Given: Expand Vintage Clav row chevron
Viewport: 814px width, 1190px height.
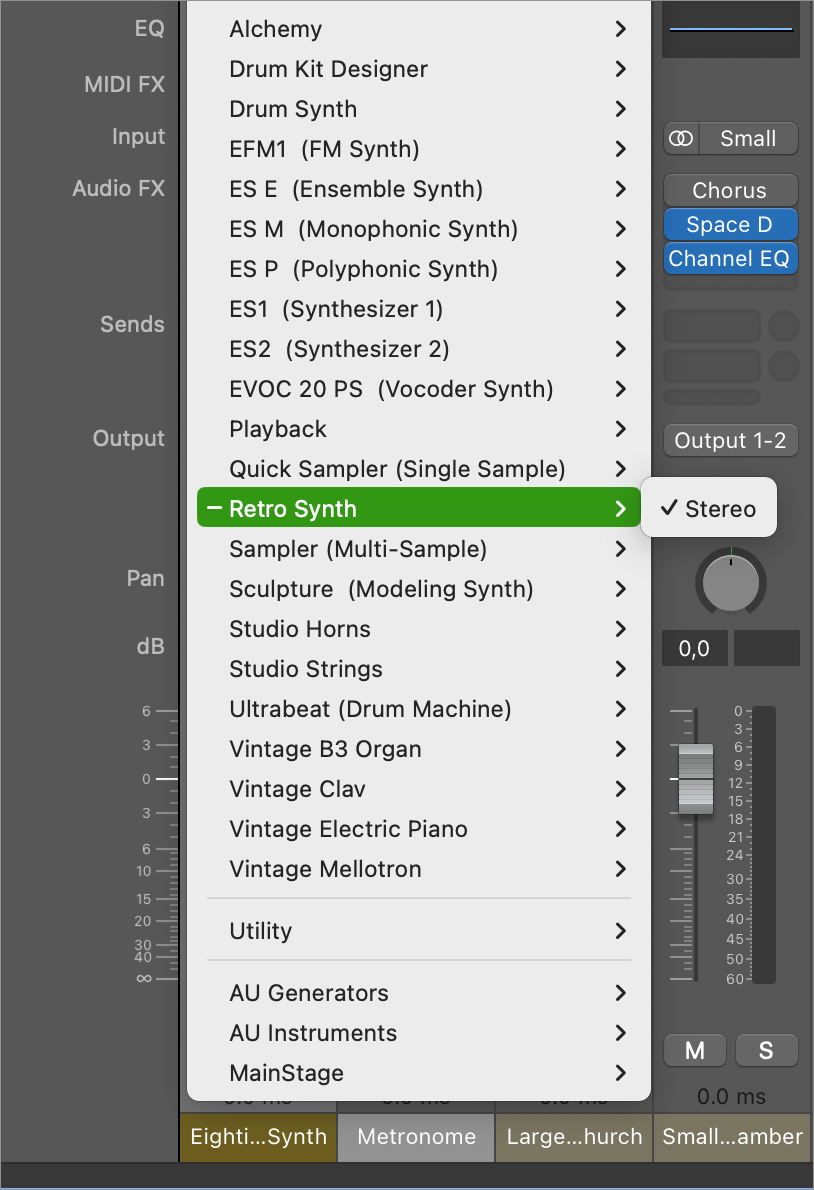Looking at the screenshot, I should (621, 789).
